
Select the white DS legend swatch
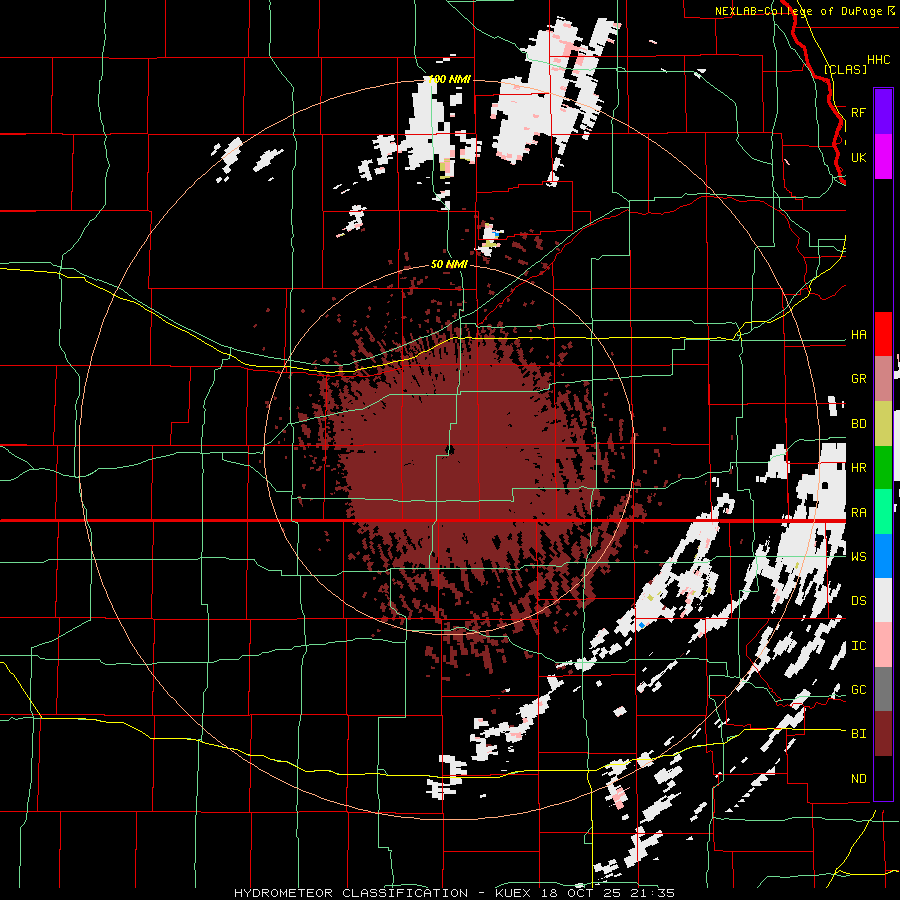(x=883, y=600)
